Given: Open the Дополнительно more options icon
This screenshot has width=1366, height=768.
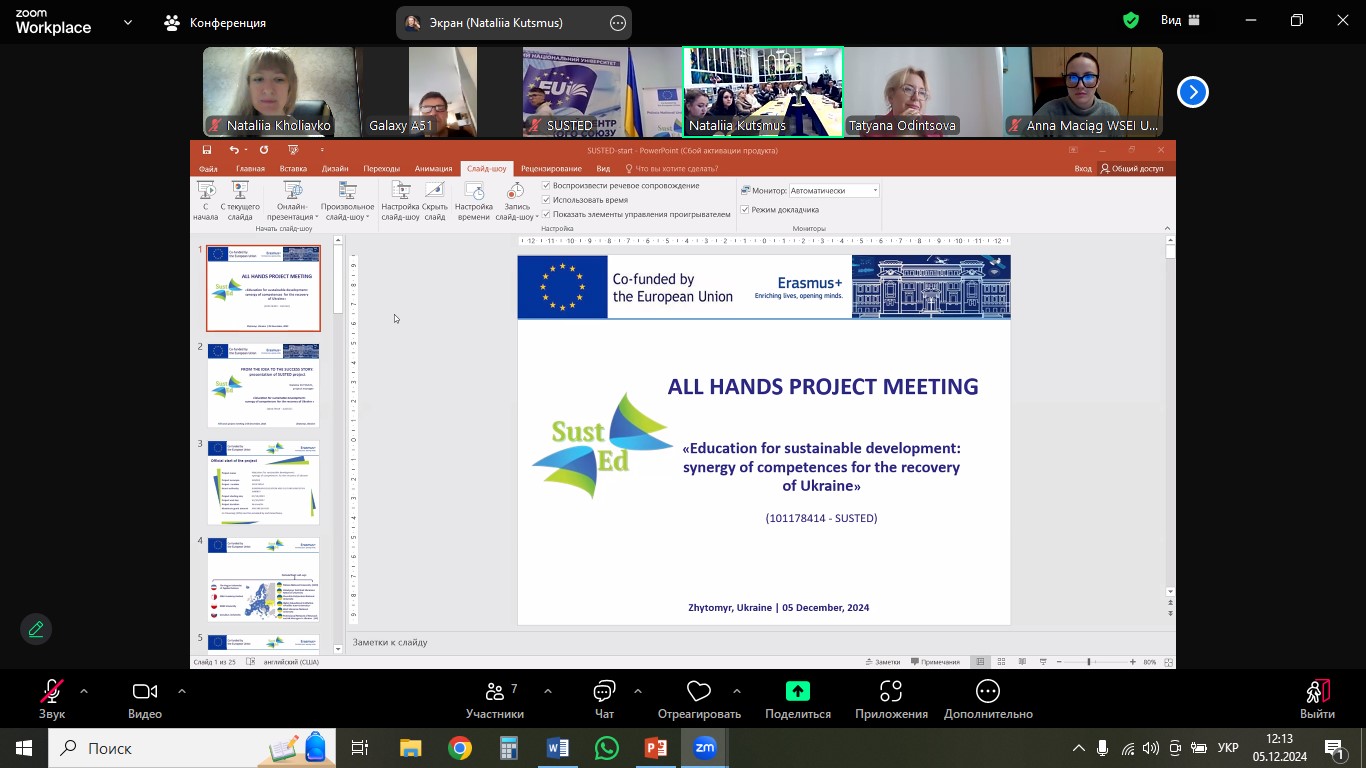Looking at the screenshot, I should pos(987,692).
